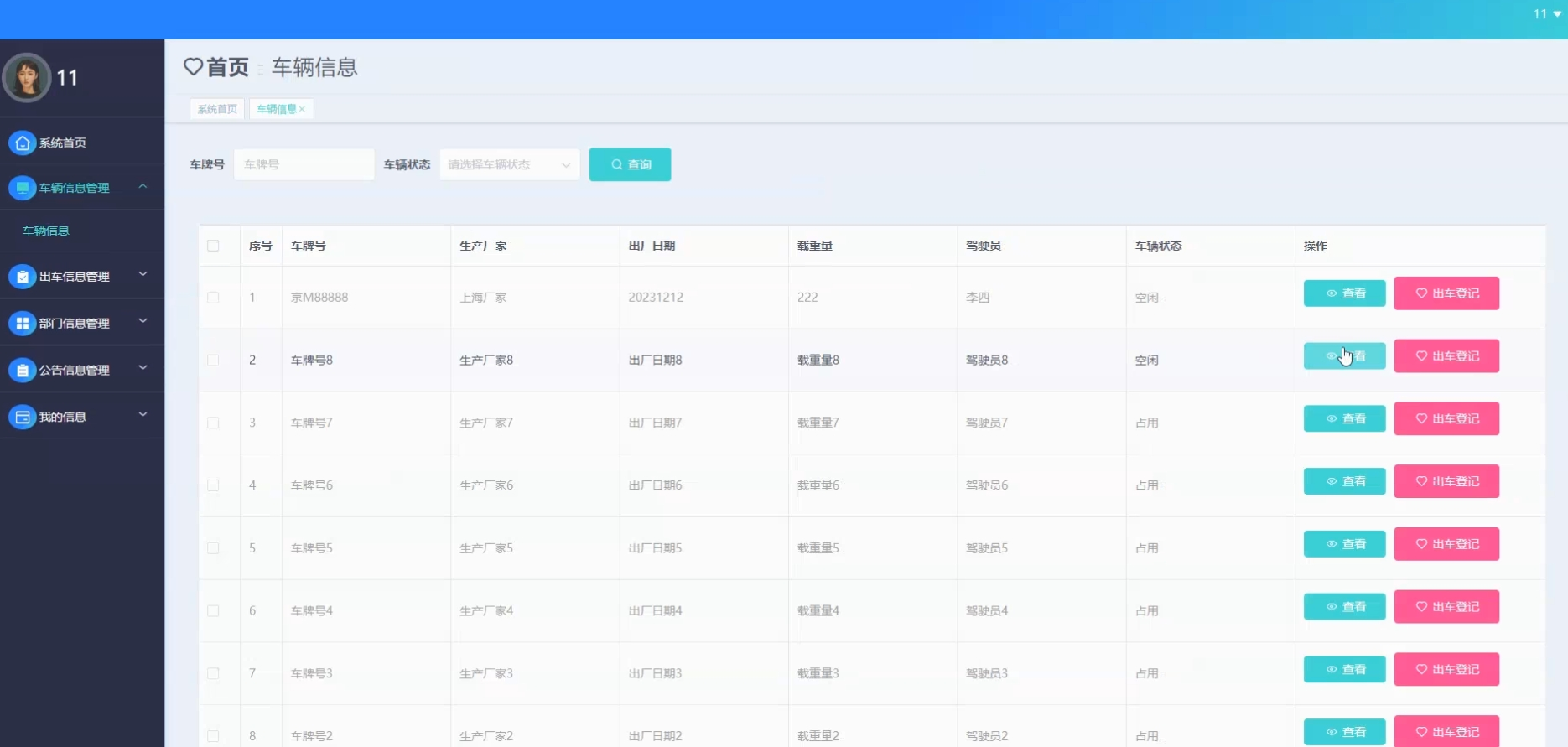Open the 系统首页 home icon in sidebar
The image size is (1568, 747).
[x=23, y=143]
